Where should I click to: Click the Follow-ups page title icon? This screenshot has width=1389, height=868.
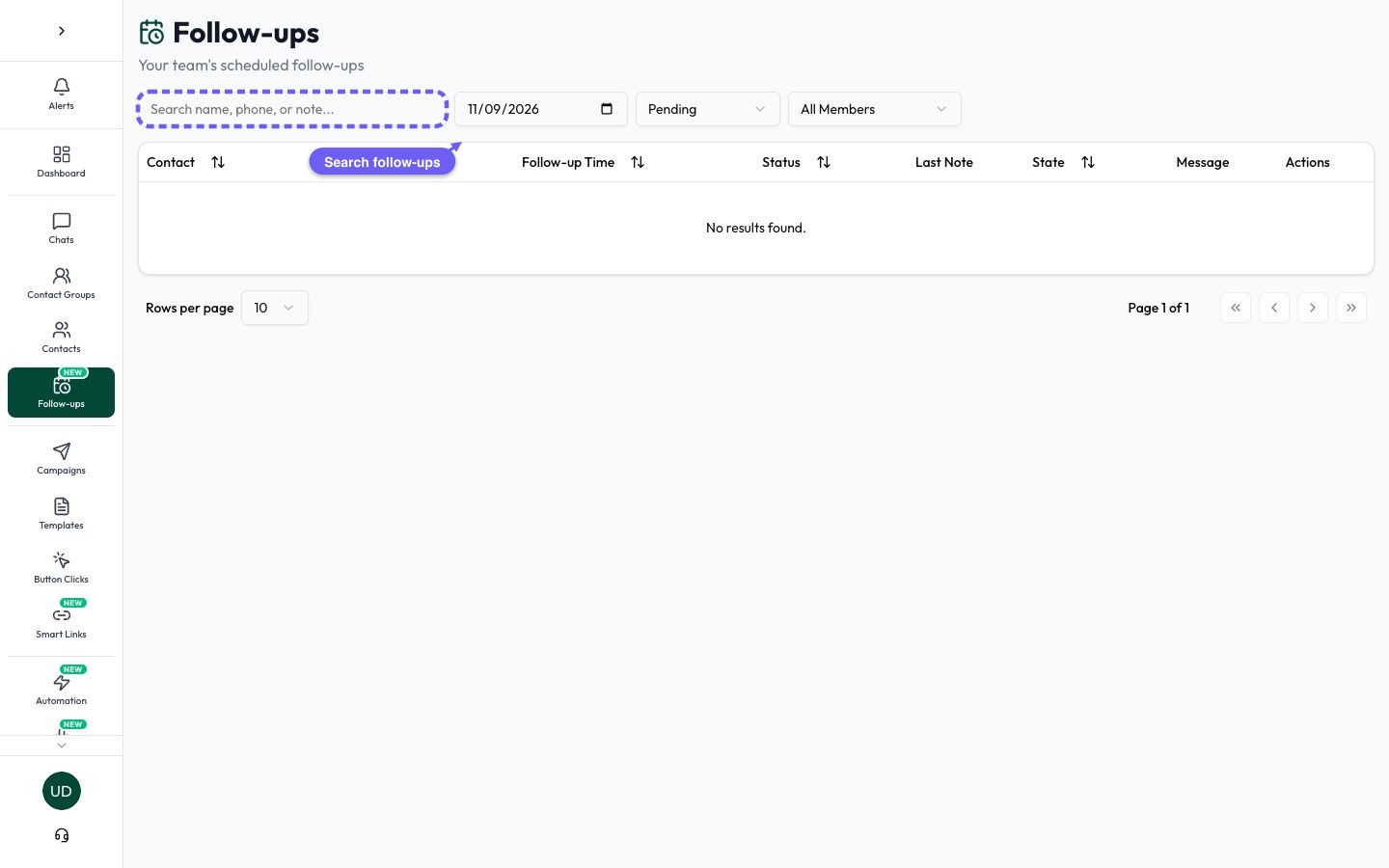pos(151,33)
